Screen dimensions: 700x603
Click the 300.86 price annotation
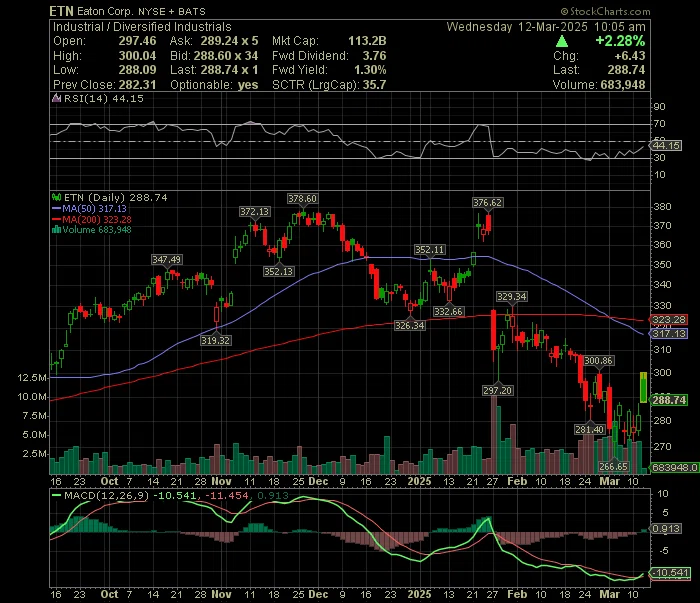598,361
